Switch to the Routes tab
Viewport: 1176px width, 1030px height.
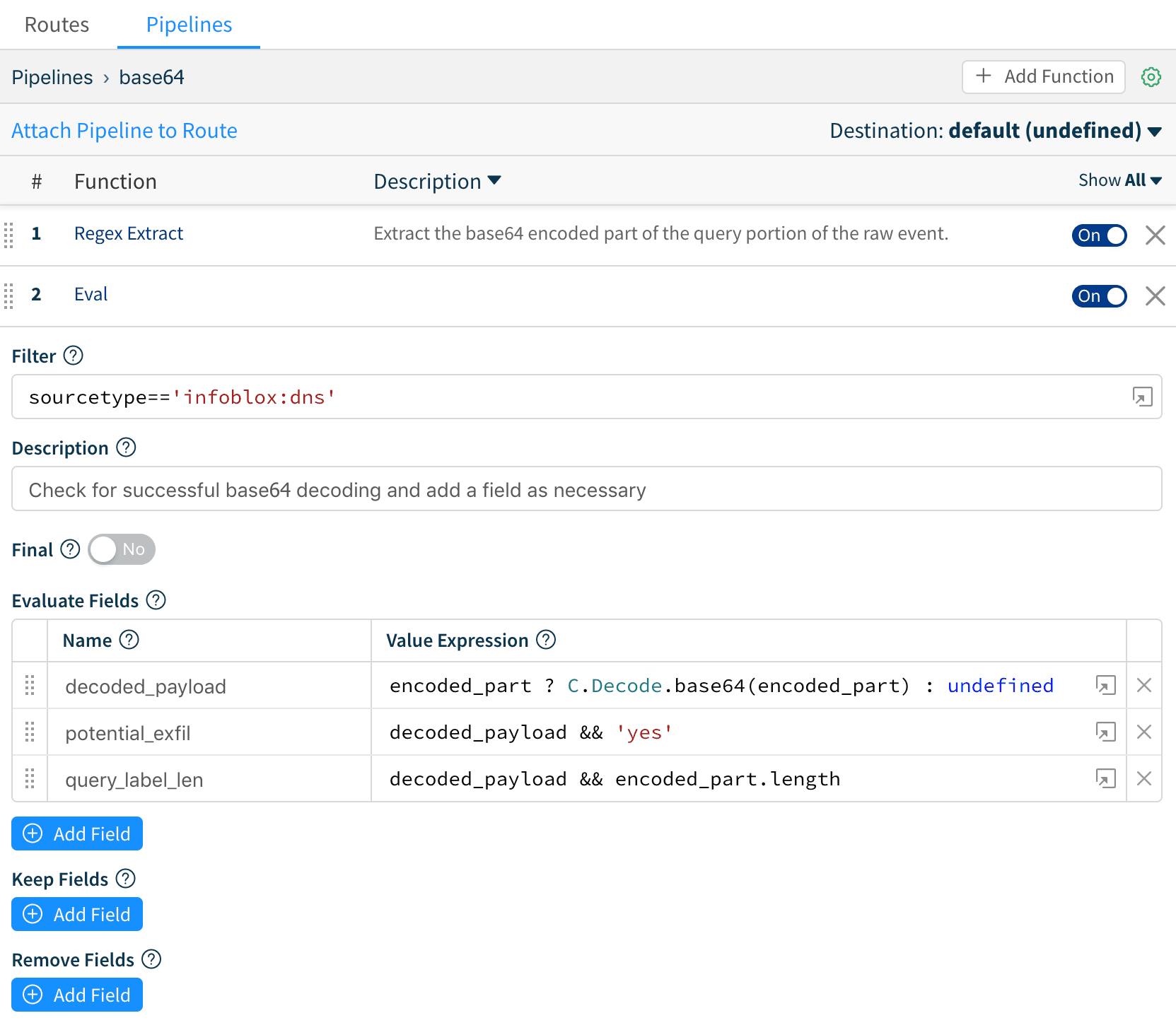[x=57, y=24]
